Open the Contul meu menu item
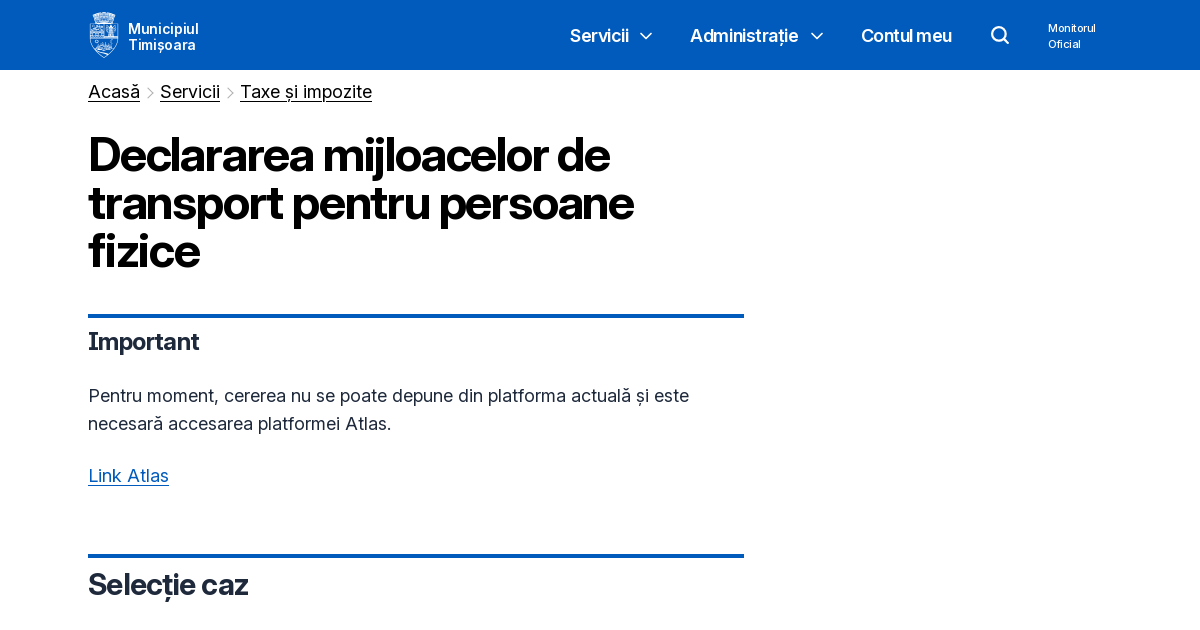Screen dimensions: 1200x630 point(906,36)
